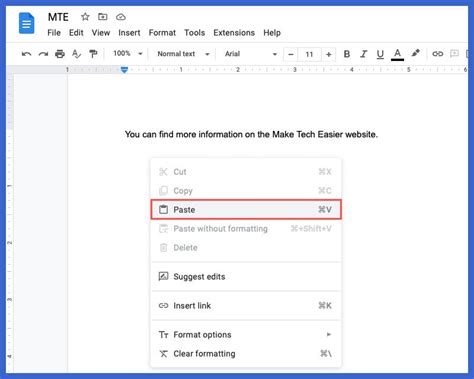Open the Tools menu

[x=195, y=33]
